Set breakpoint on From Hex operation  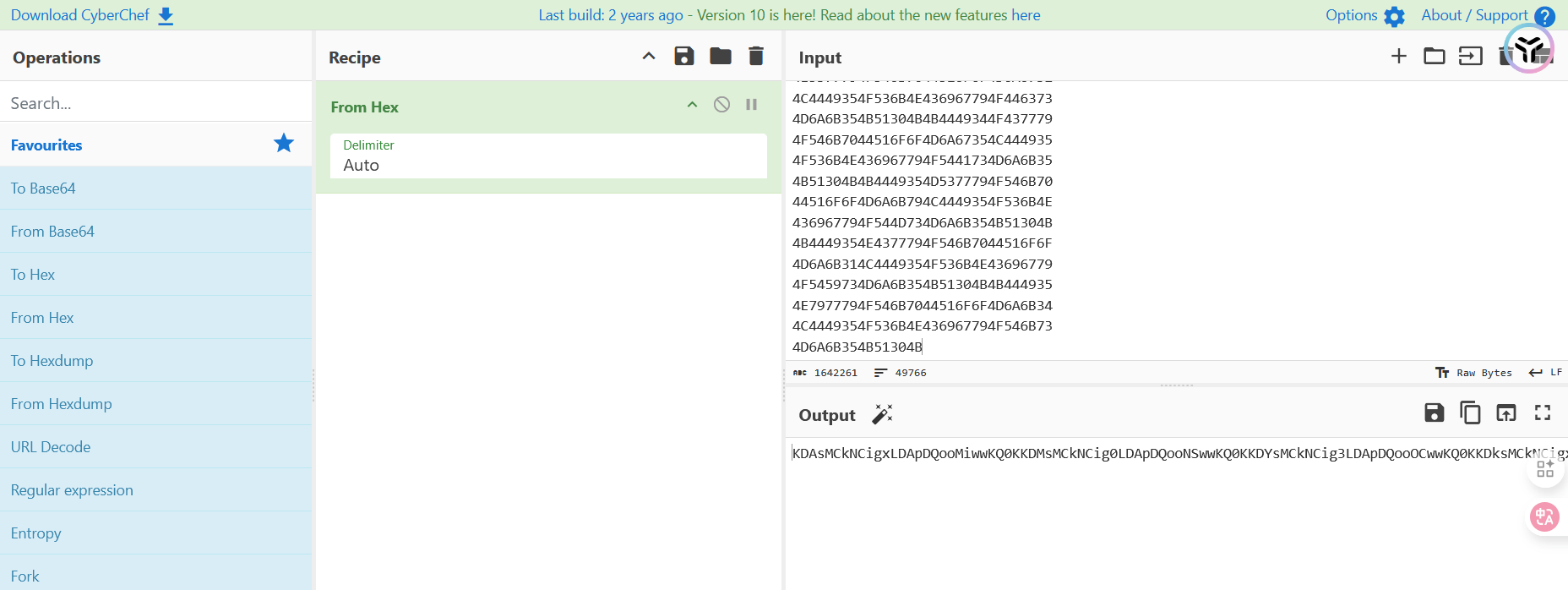pyautogui.click(x=751, y=105)
